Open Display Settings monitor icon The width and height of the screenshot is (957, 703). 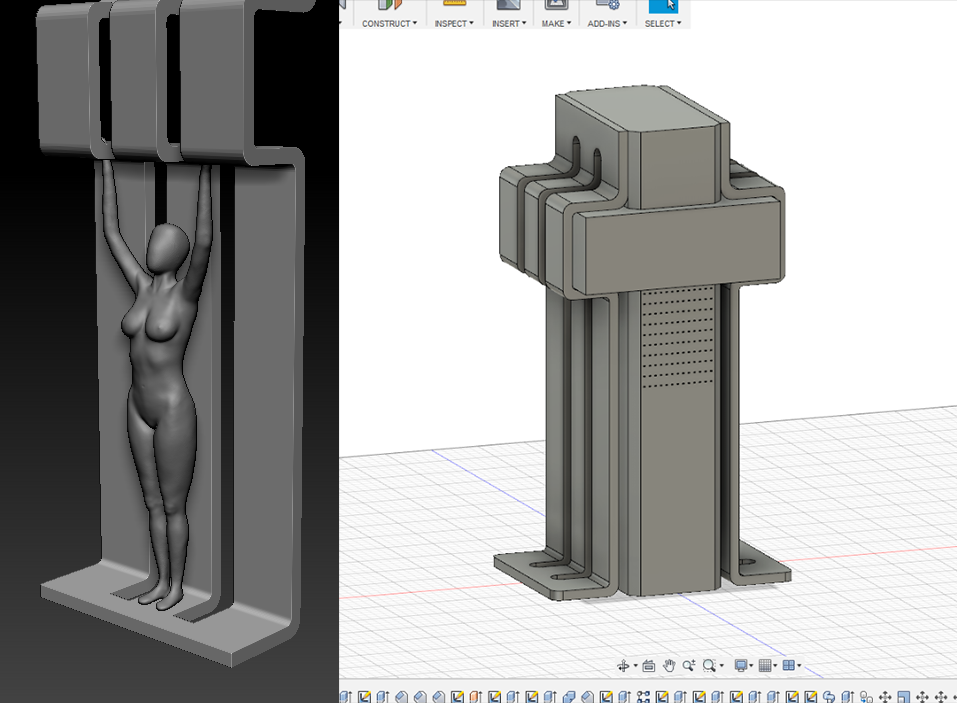click(x=741, y=666)
